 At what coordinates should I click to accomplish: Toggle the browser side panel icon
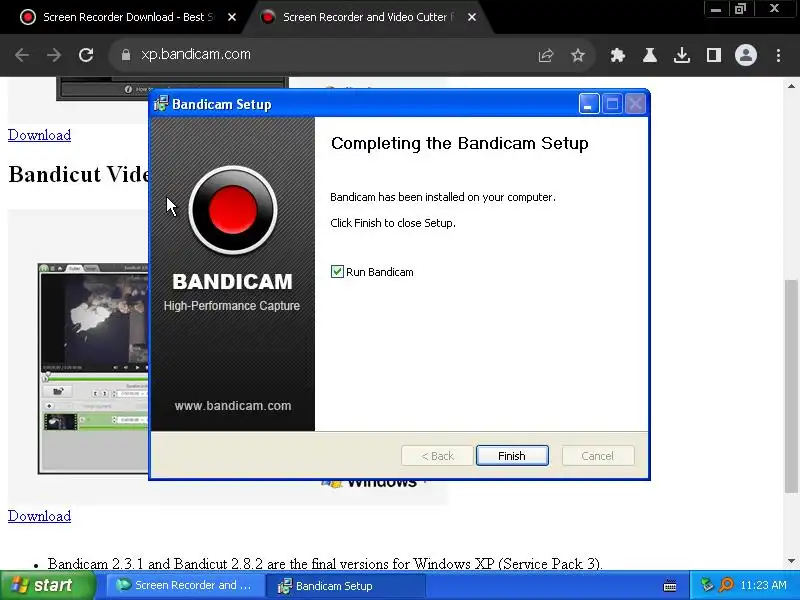714,55
